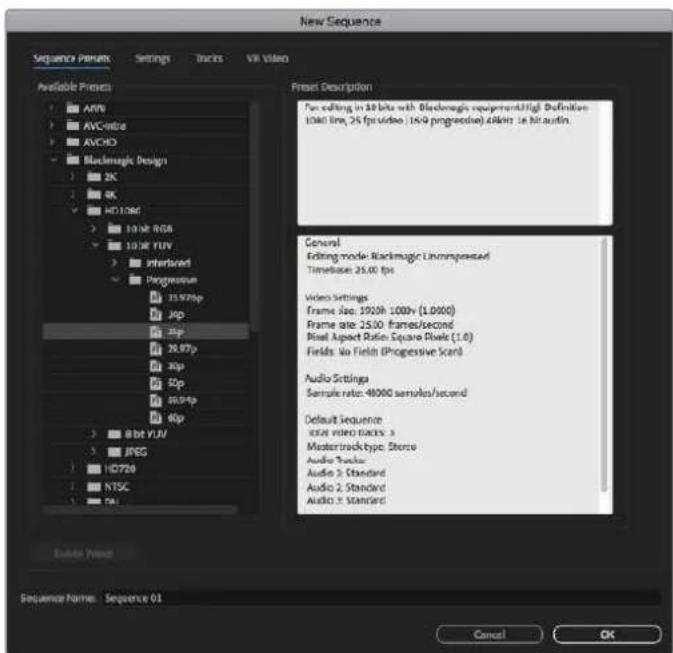673x653 pixels.
Task: Click the highlighted 25p preset file icon
Action: (155, 331)
